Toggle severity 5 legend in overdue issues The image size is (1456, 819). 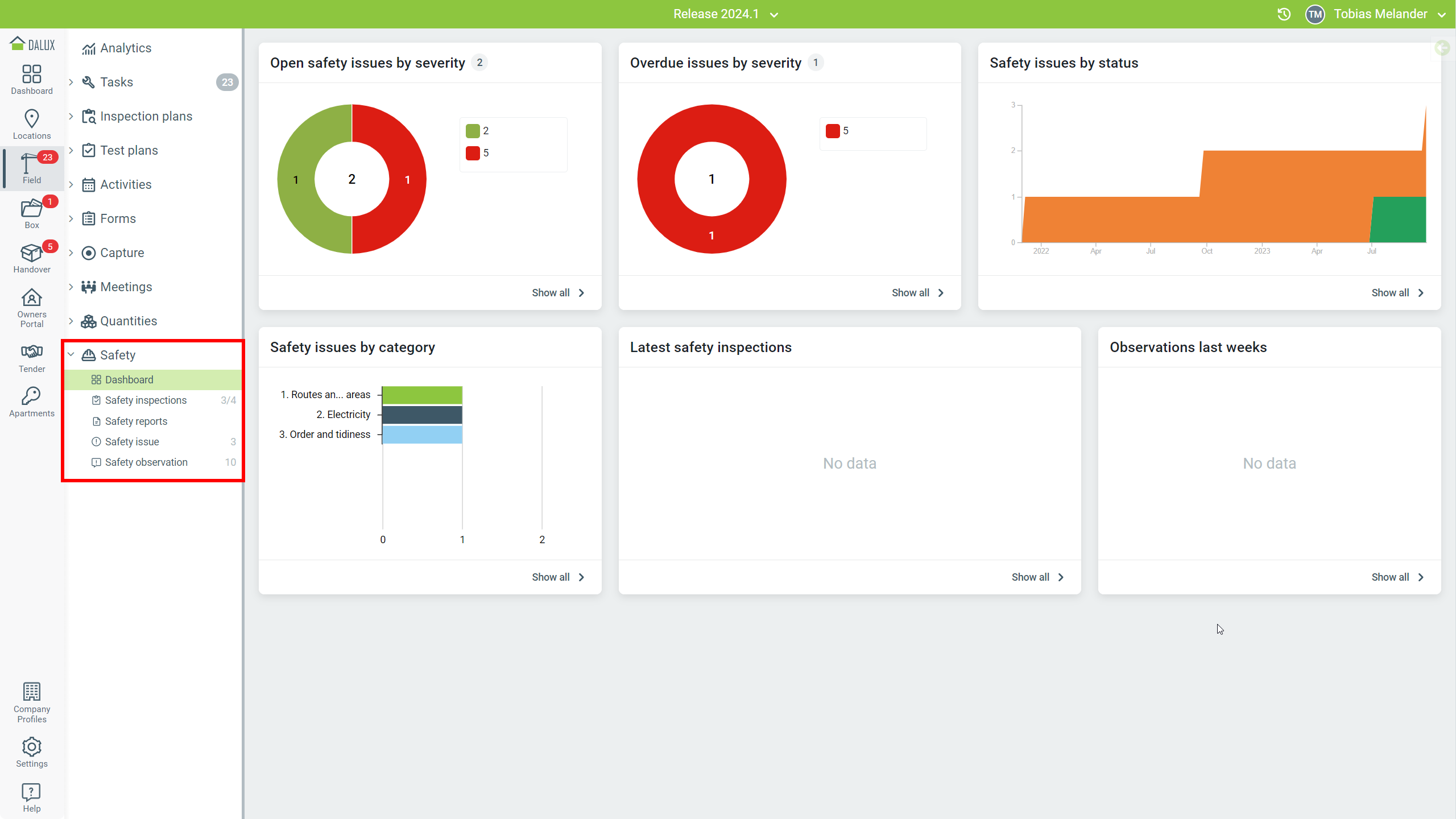(x=837, y=131)
